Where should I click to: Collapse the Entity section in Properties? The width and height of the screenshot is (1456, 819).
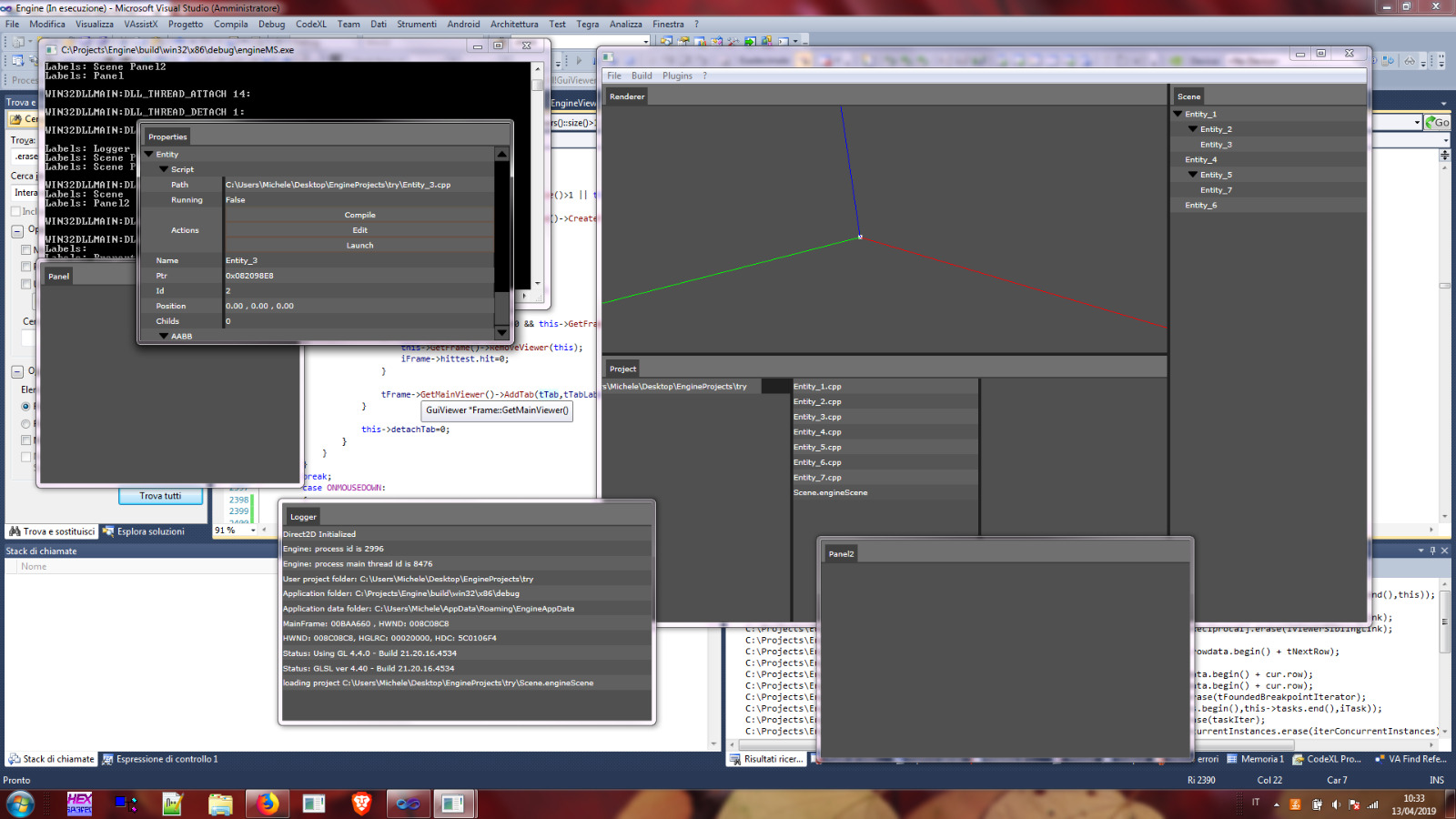[150, 155]
